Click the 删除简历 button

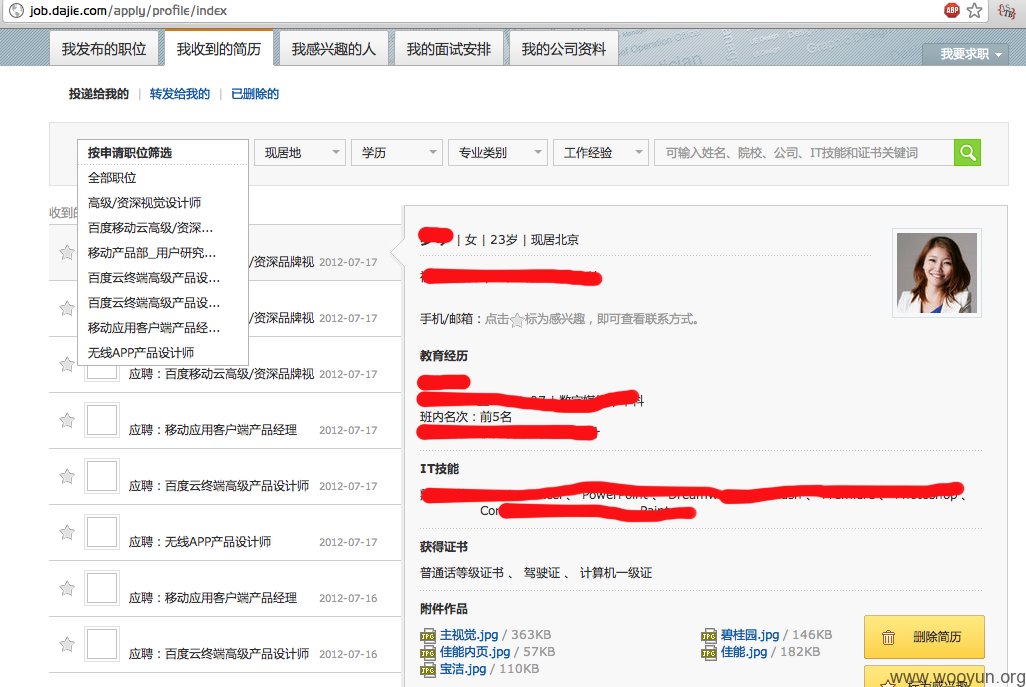pyautogui.click(x=924, y=637)
